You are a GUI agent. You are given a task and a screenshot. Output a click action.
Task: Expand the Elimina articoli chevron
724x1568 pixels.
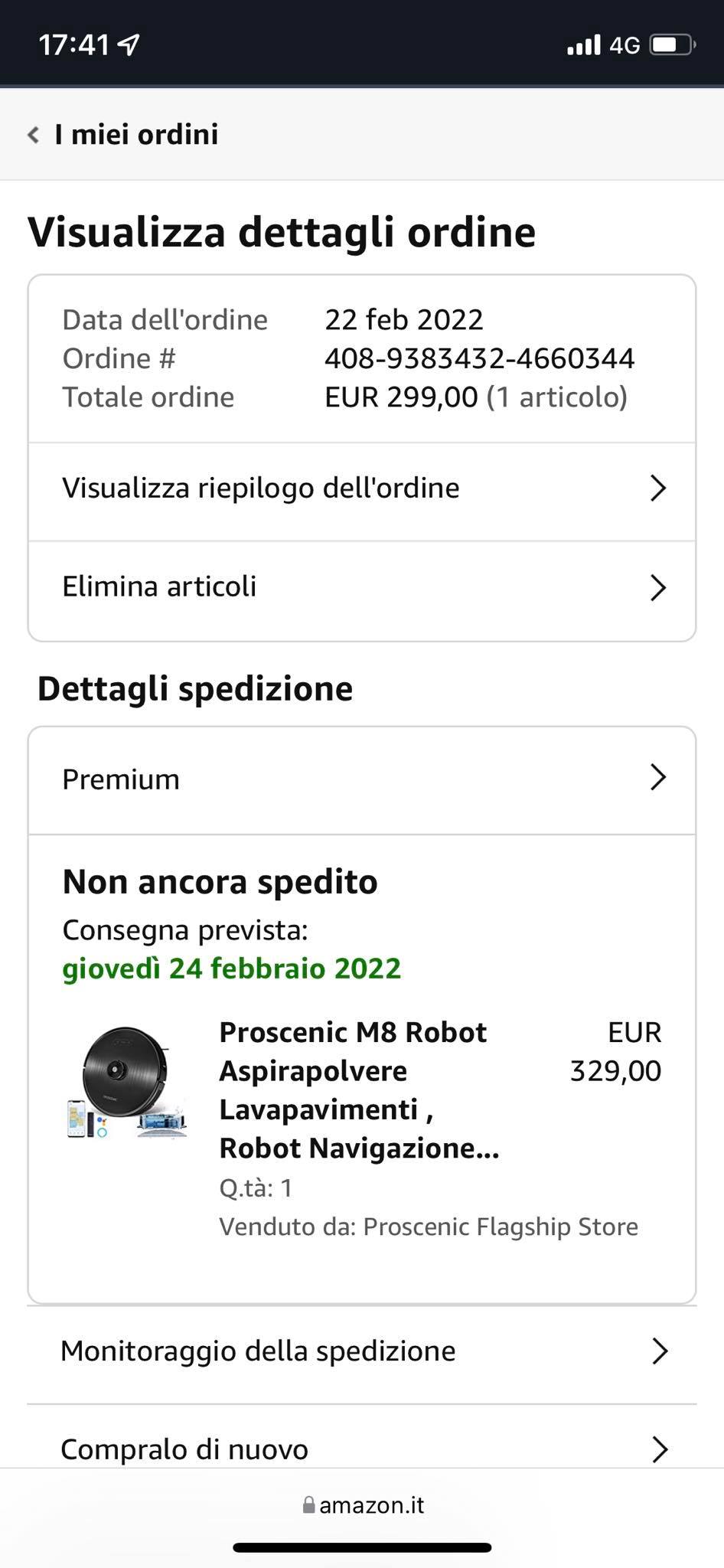point(657,587)
